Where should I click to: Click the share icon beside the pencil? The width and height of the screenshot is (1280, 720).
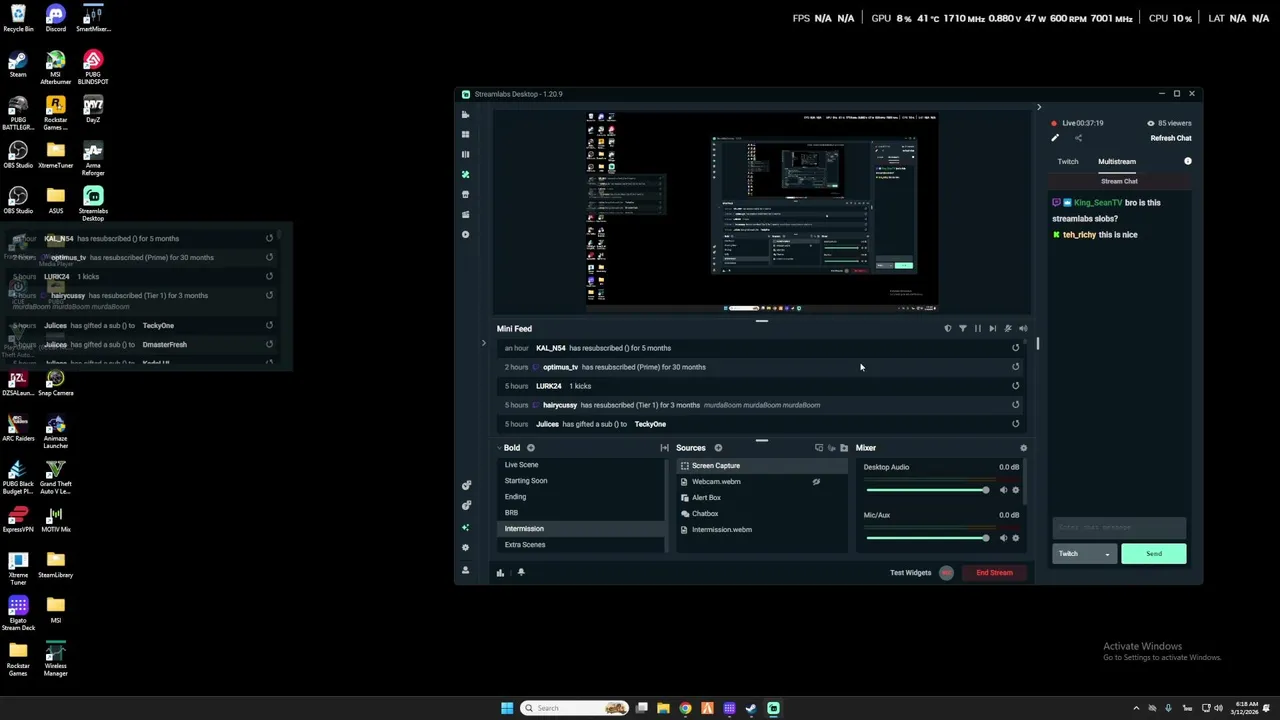tap(1078, 138)
